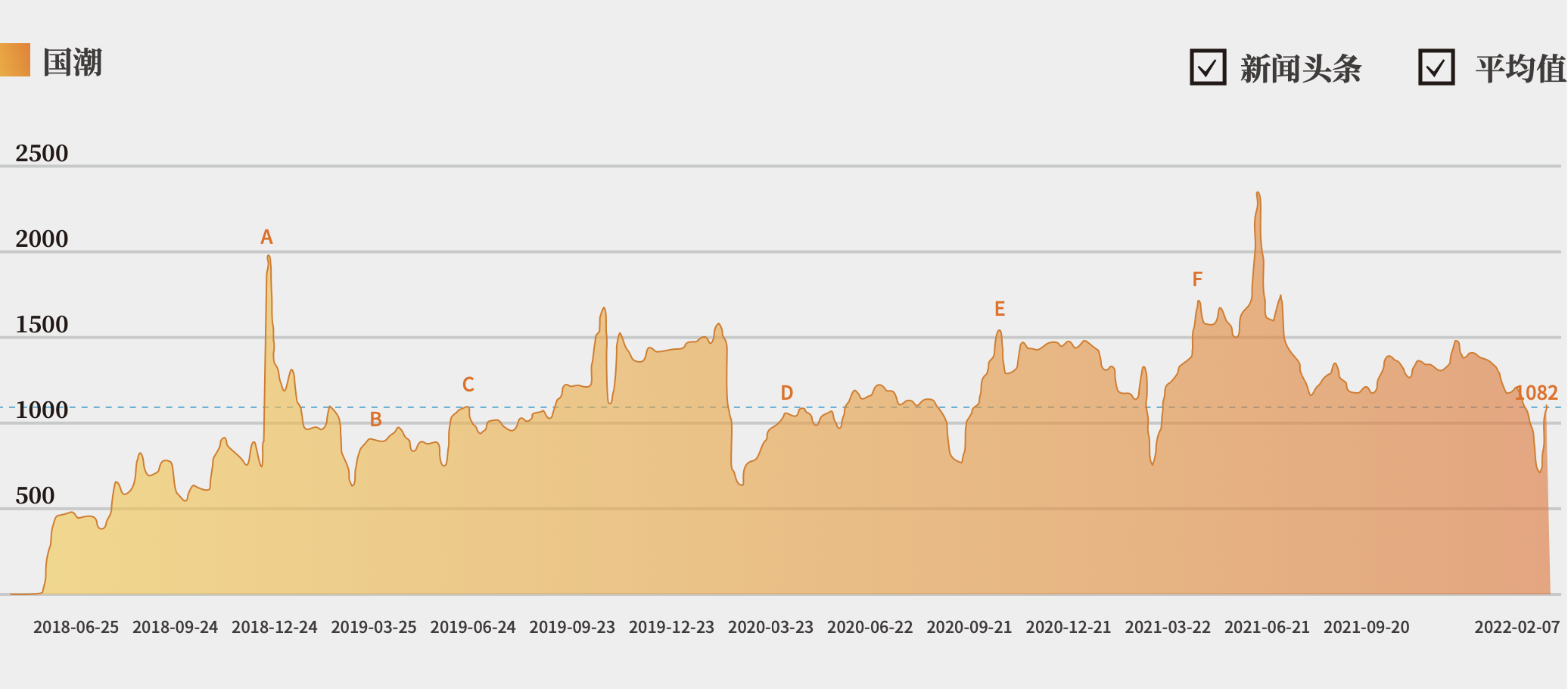Select news marker F on the chart

(x=1197, y=279)
